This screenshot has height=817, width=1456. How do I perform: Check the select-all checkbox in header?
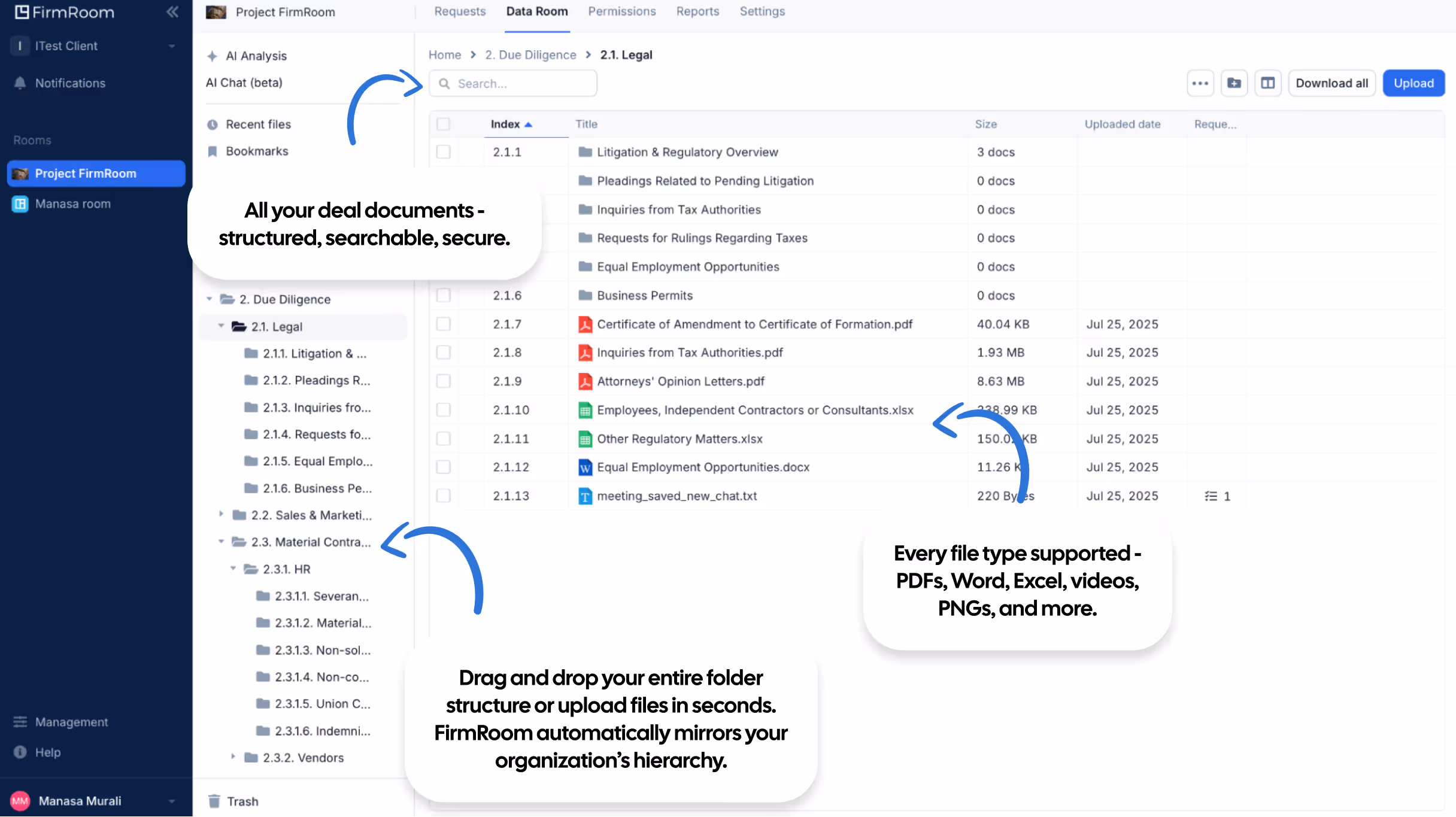[x=443, y=124]
